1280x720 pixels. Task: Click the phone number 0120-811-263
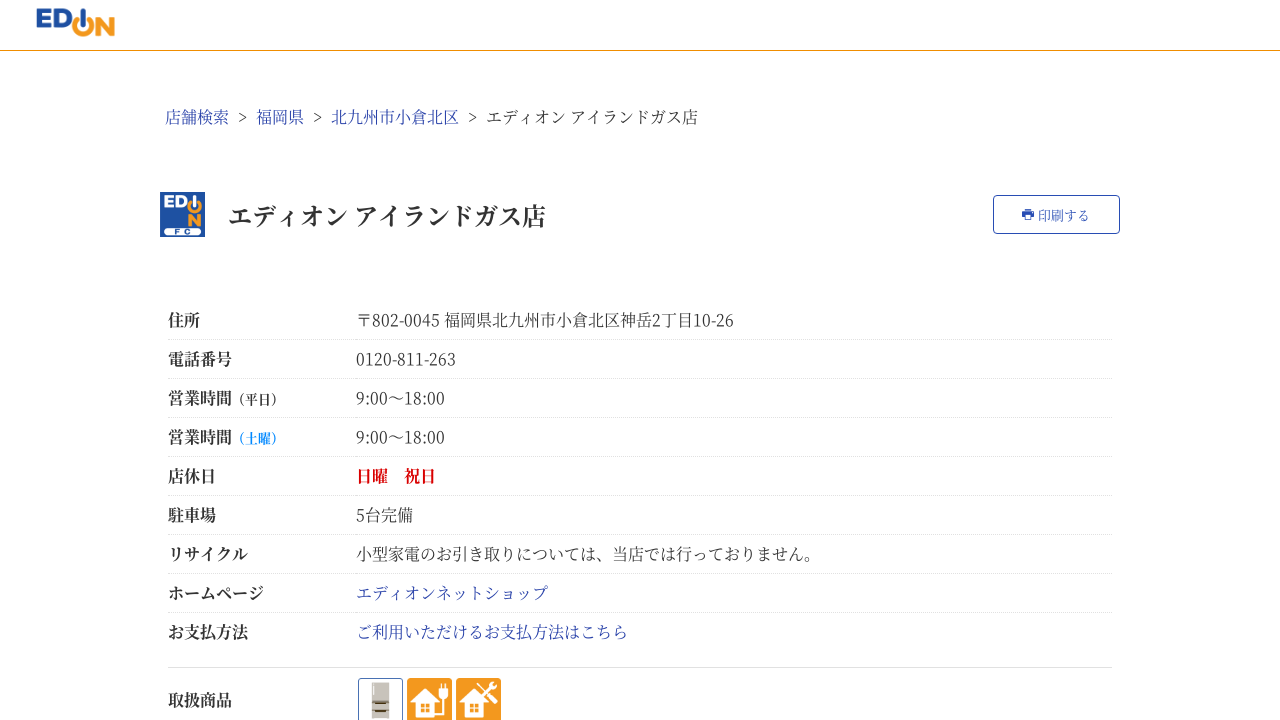[406, 359]
